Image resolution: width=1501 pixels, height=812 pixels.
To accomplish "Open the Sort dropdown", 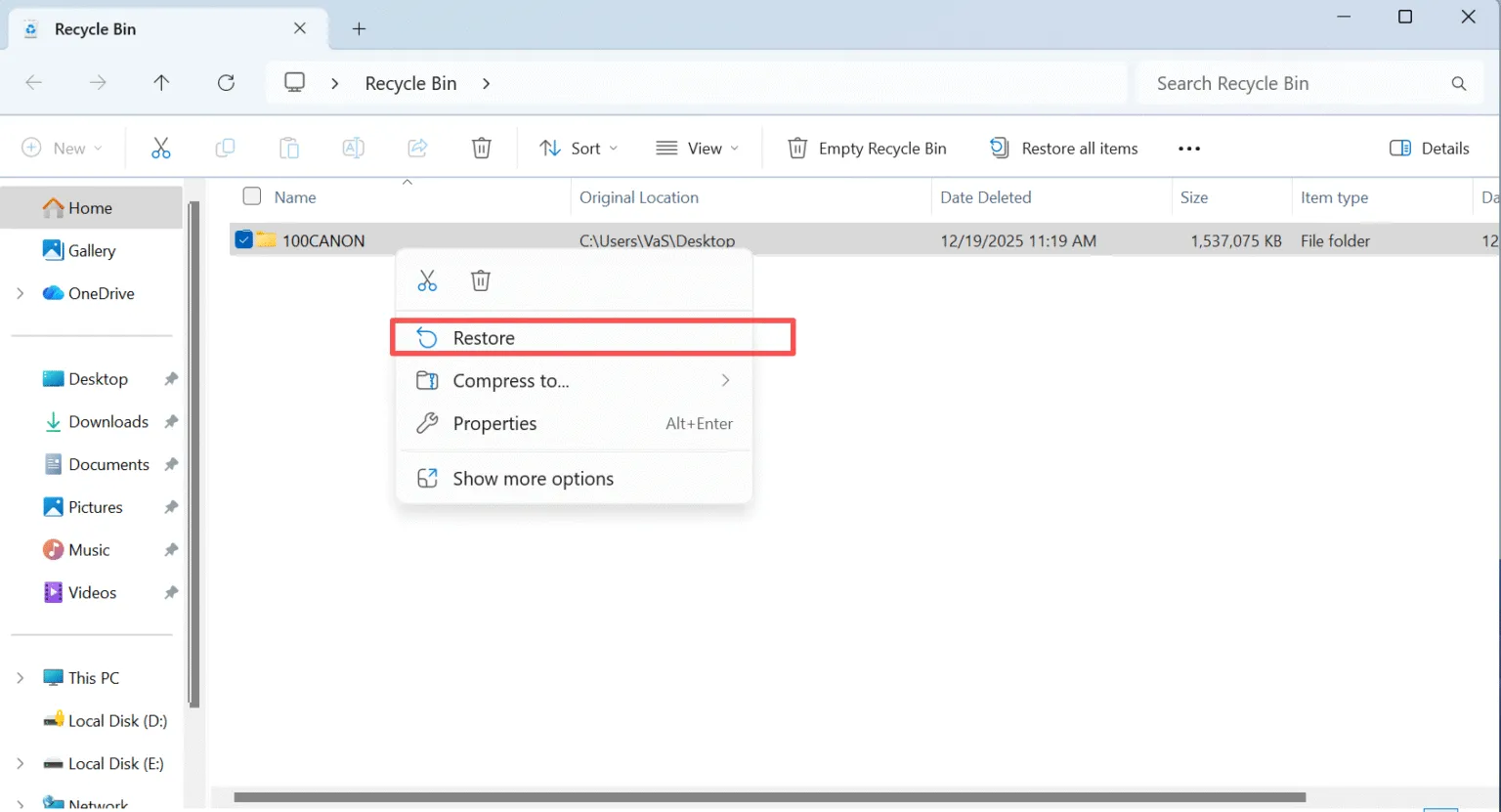I will pyautogui.click(x=579, y=149).
